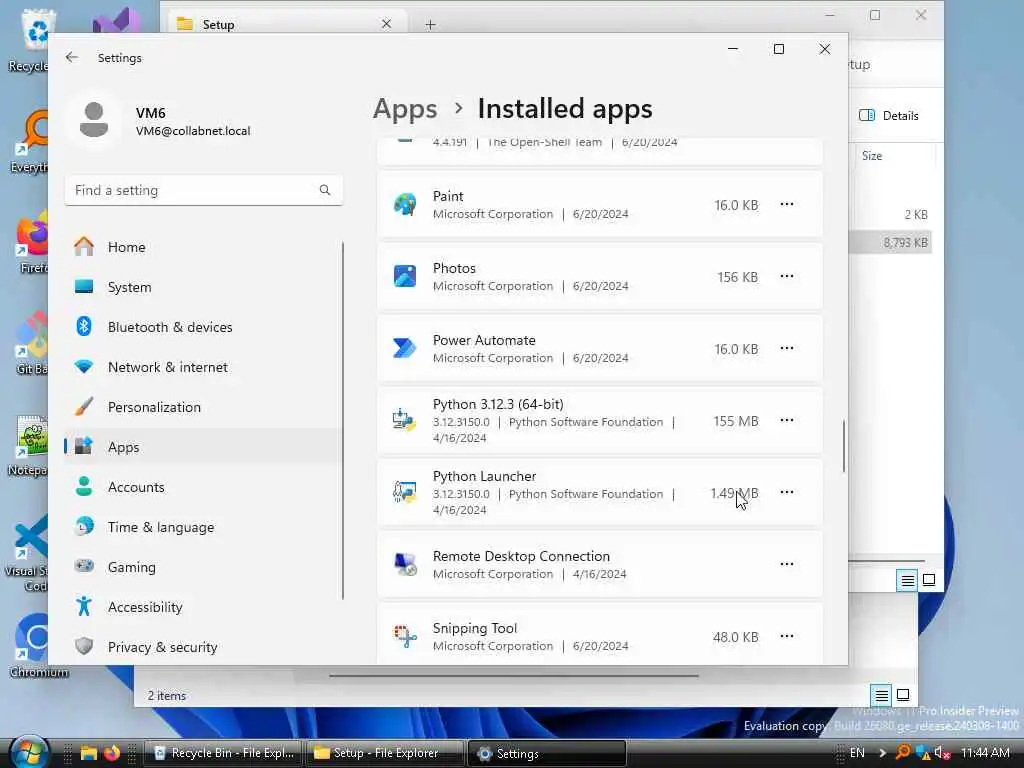Open Time & language settings
The height and width of the screenshot is (768, 1024).
(x=203, y=527)
